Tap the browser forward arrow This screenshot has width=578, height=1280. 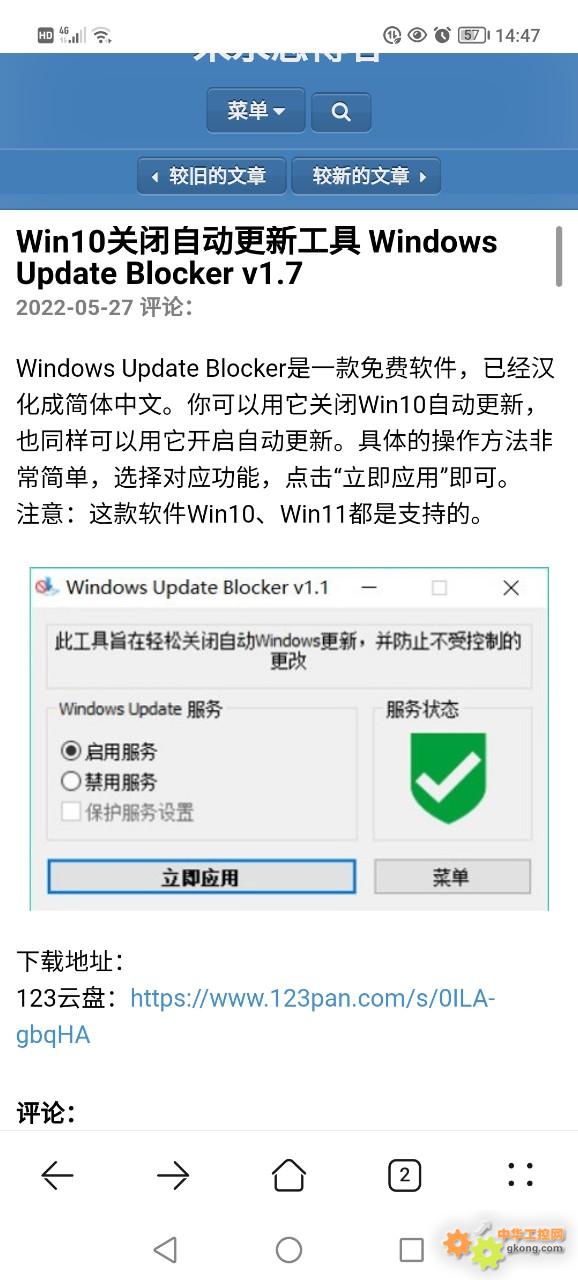click(x=173, y=1175)
